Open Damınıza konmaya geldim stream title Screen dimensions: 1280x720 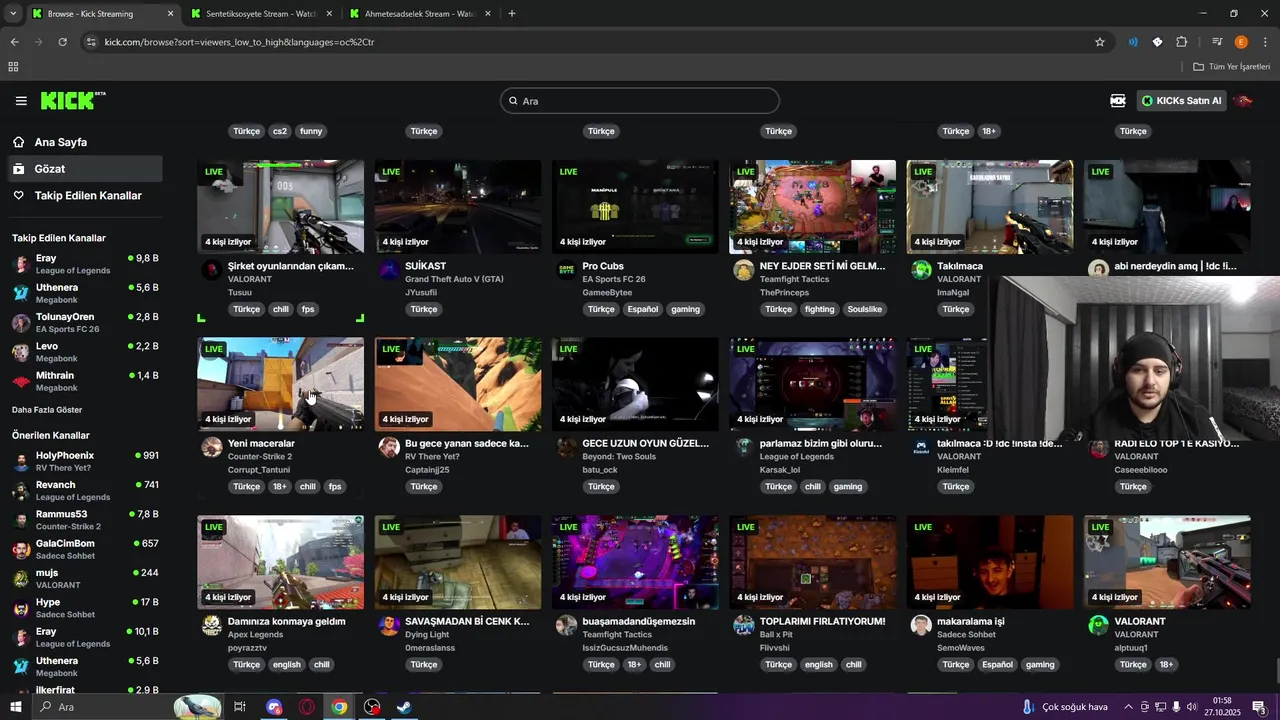tap(287, 621)
